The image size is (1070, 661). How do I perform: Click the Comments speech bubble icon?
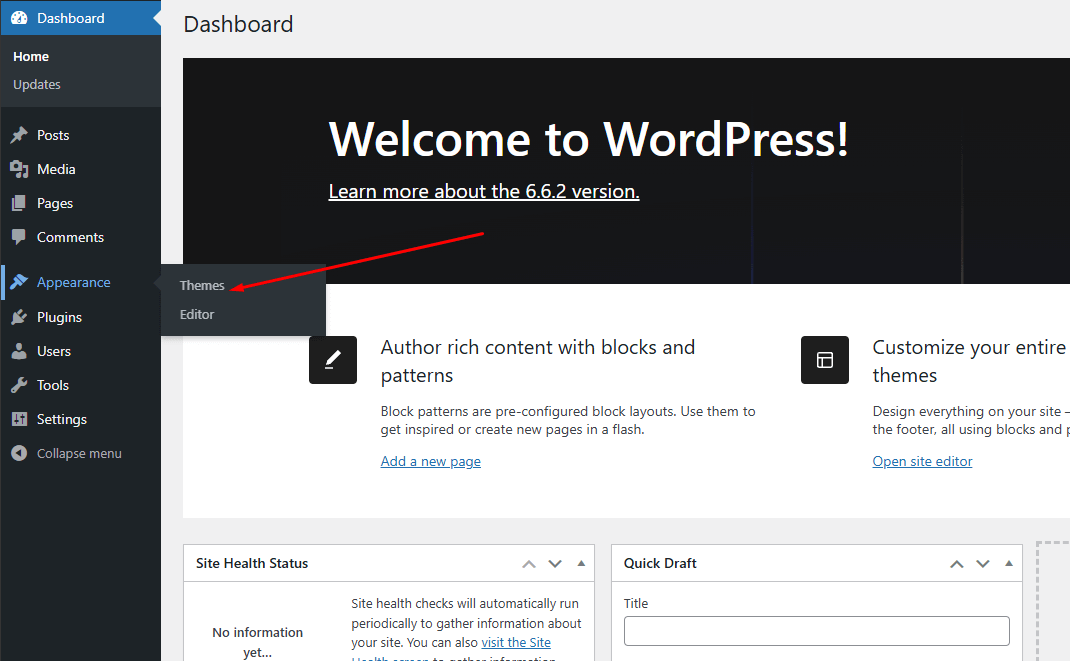[19, 237]
